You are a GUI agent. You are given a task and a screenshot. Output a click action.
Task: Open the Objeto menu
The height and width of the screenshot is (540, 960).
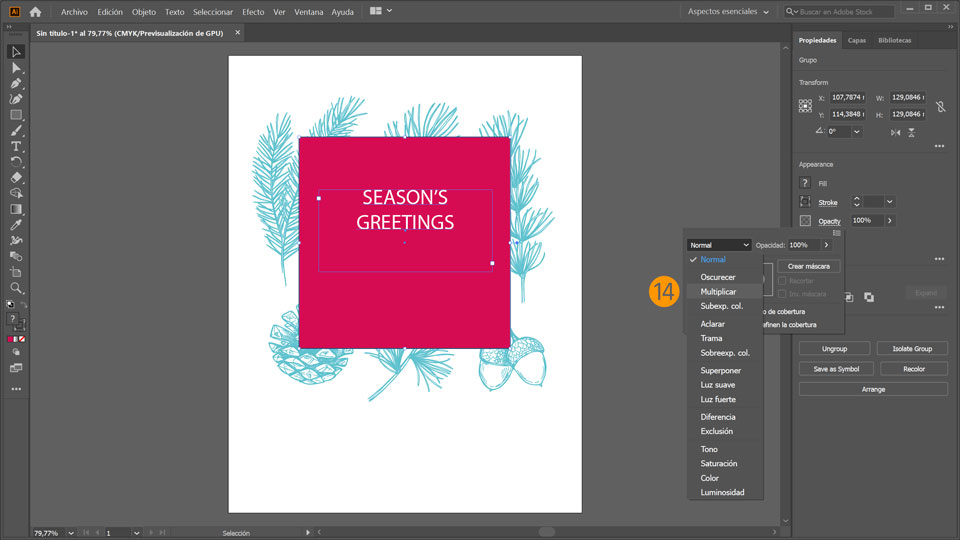(144, 12)
